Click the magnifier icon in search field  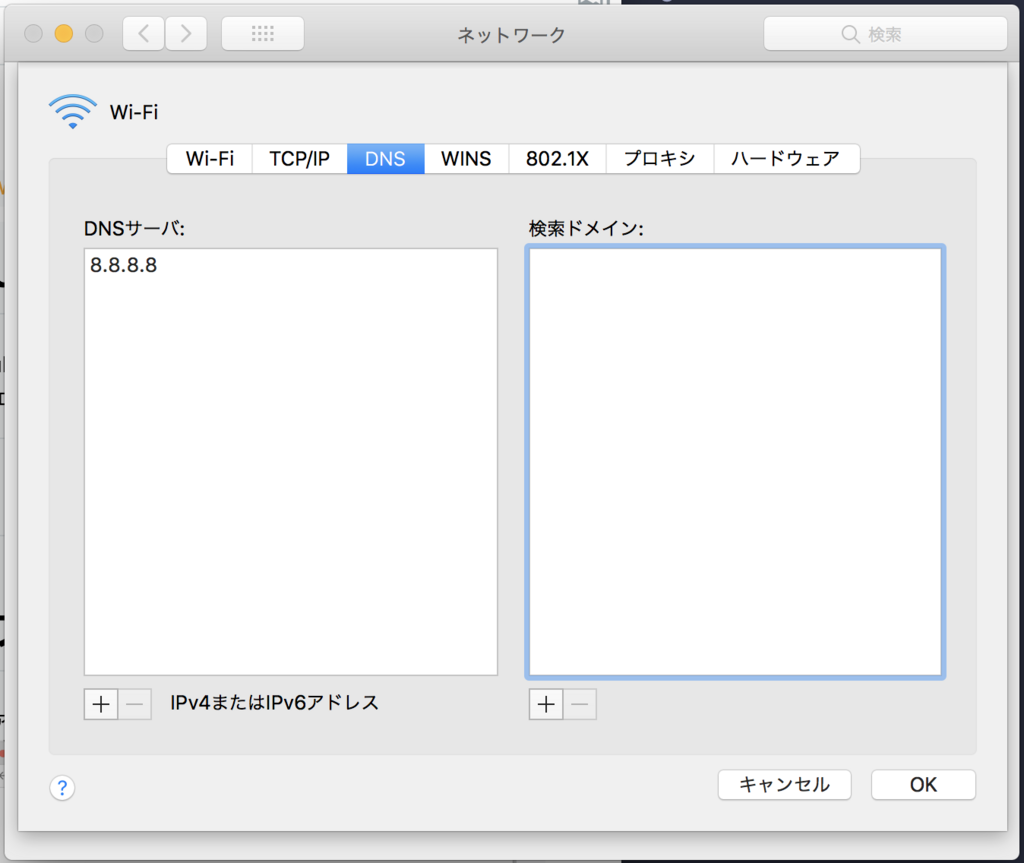tap(850, 34)
